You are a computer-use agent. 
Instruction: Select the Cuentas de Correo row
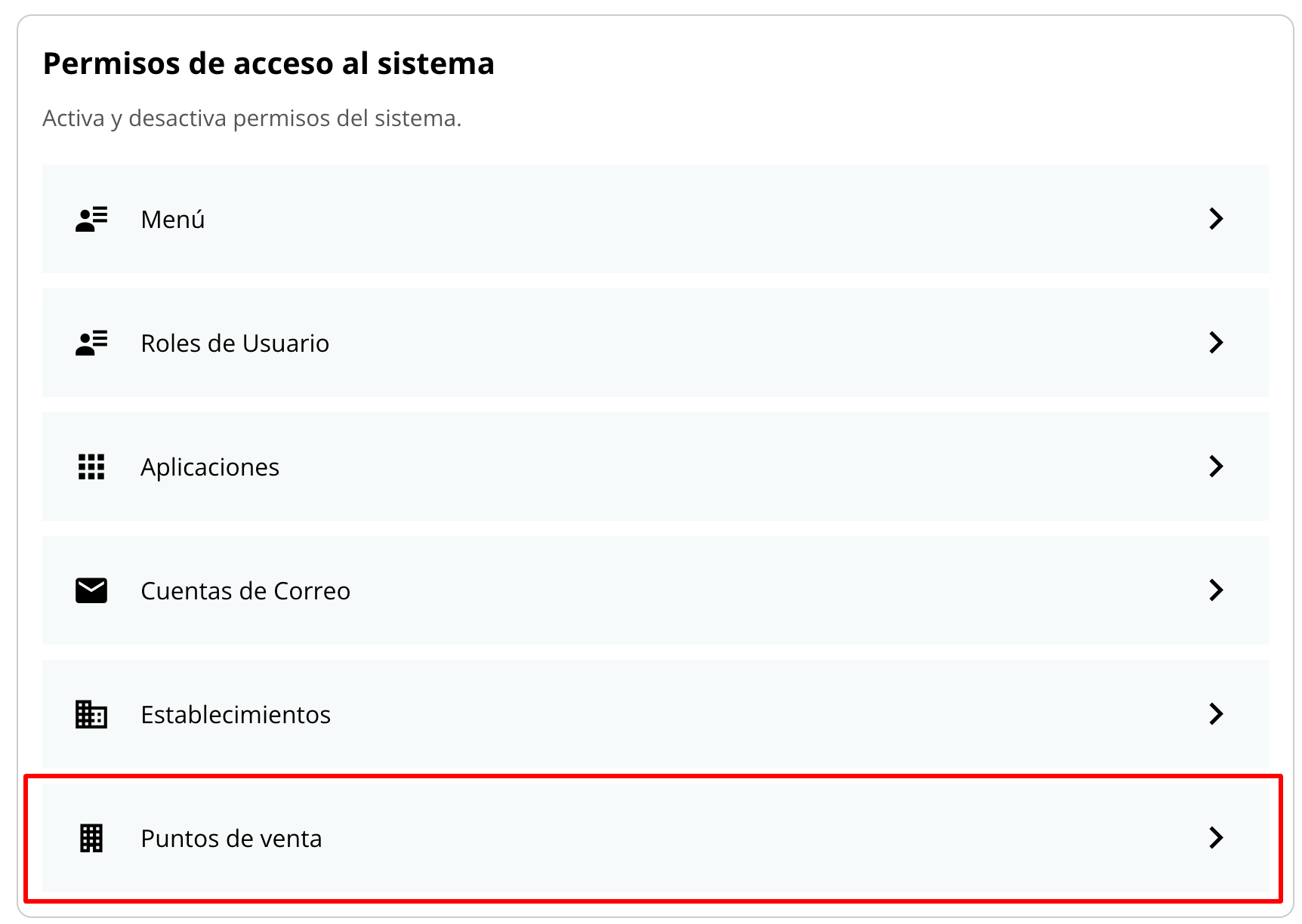(x=649, y=590)
